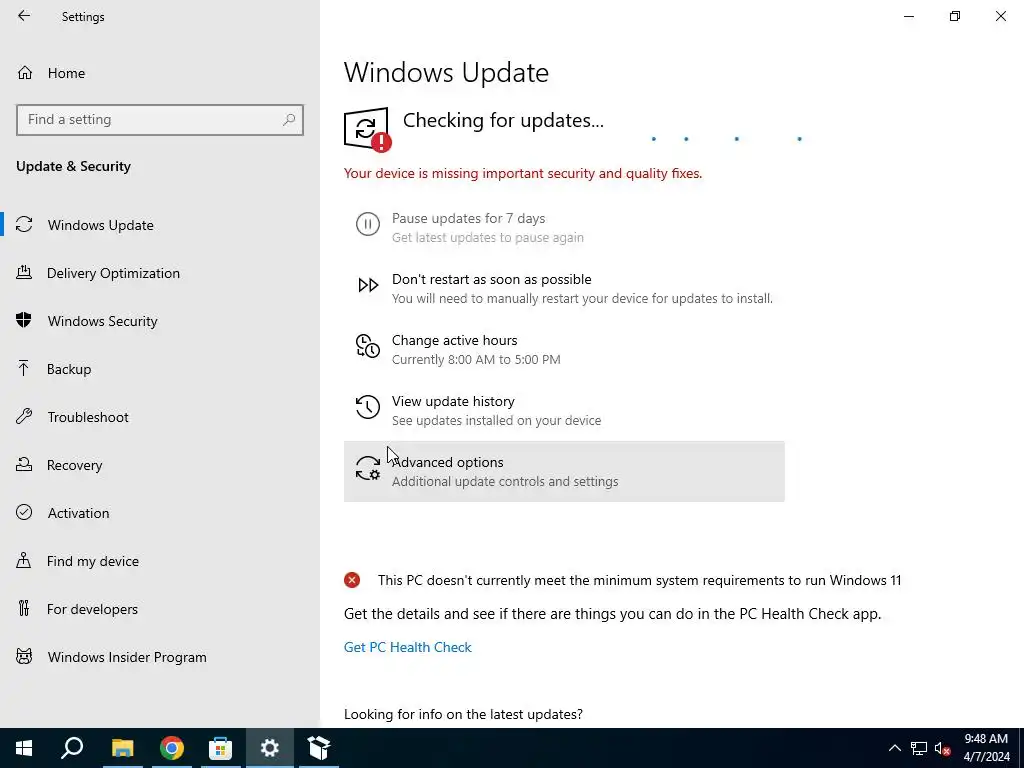Click the For developers tools icon
The height and width of the screenshot is (768, 1024).
pos(24,609)
